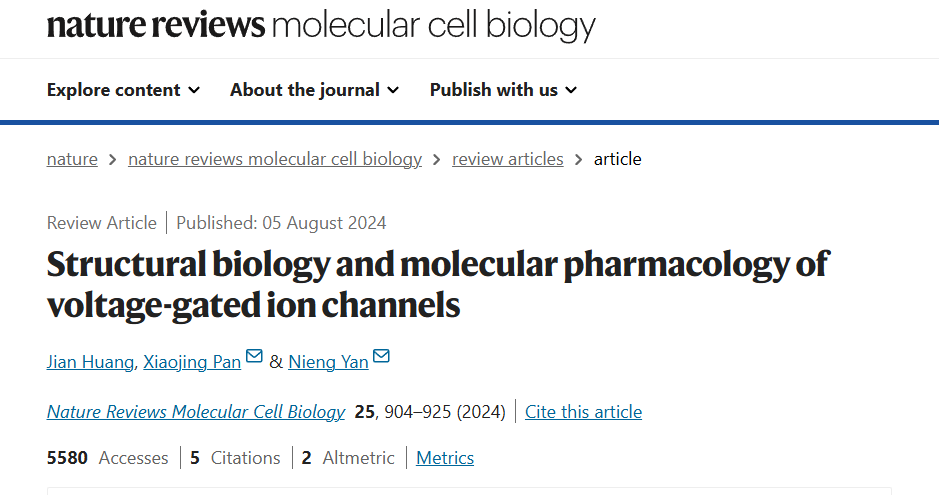The width and height of the screenshot is (940, 495).
Task: Expand the Explore content chevron
Action: pyautogui.click(x=194, y=90)
